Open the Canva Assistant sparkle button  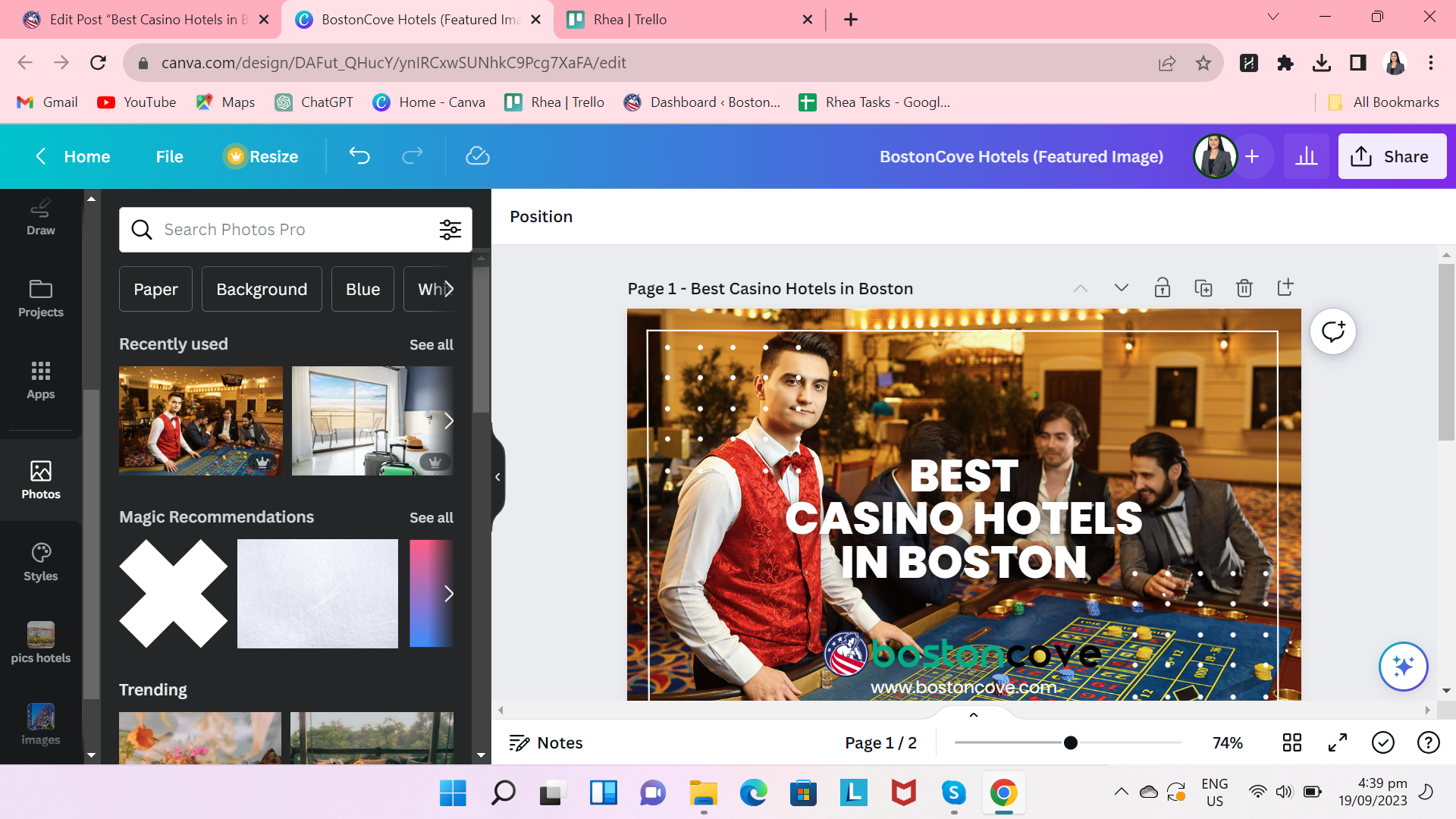tap(1403, 667)
